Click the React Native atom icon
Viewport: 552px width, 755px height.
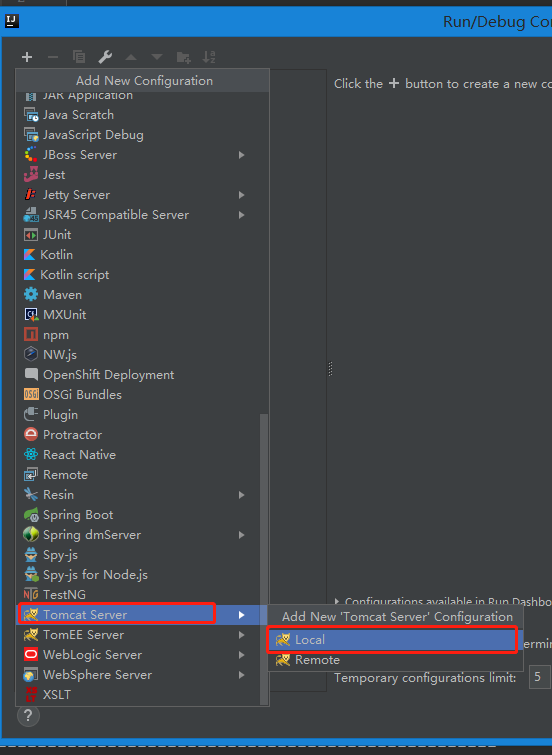pyautogui.click(x=31, y=455)
